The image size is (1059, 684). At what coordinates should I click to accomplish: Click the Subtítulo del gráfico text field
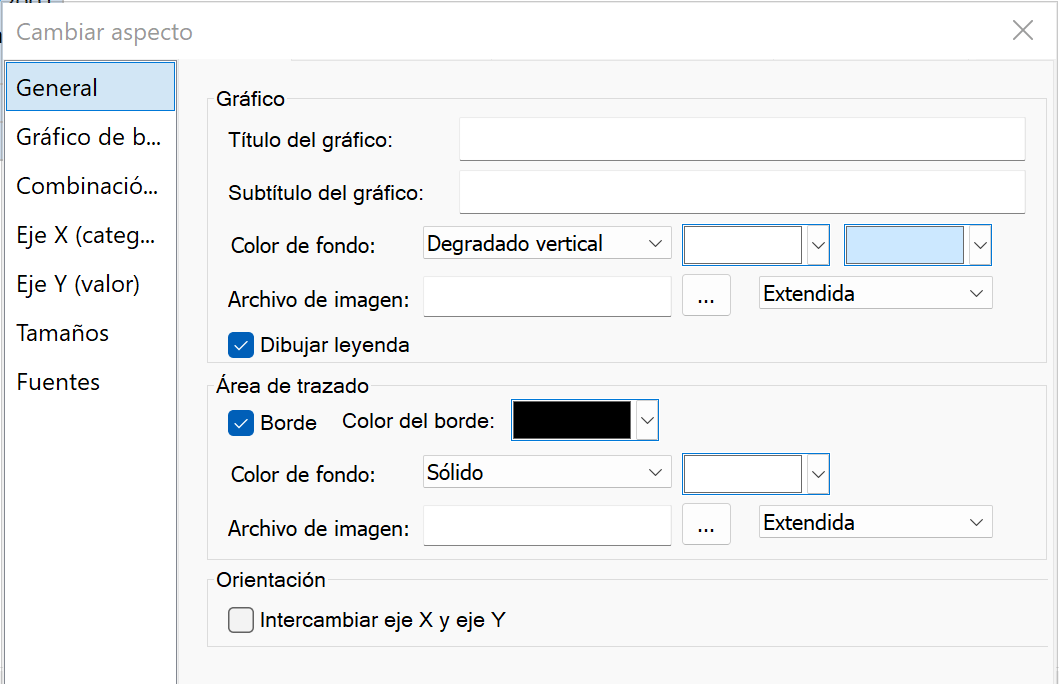742,192
